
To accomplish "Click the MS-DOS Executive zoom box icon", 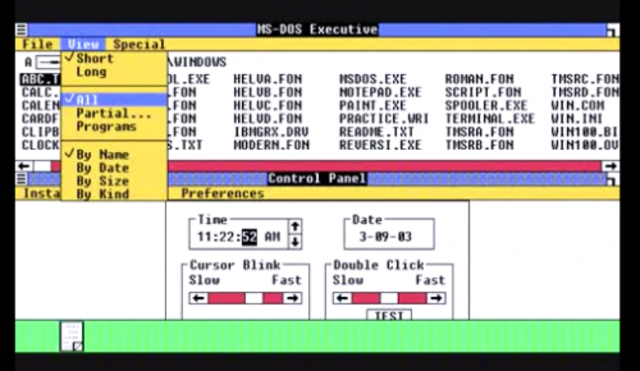I will pyautogui.click(x=612, y=30).
